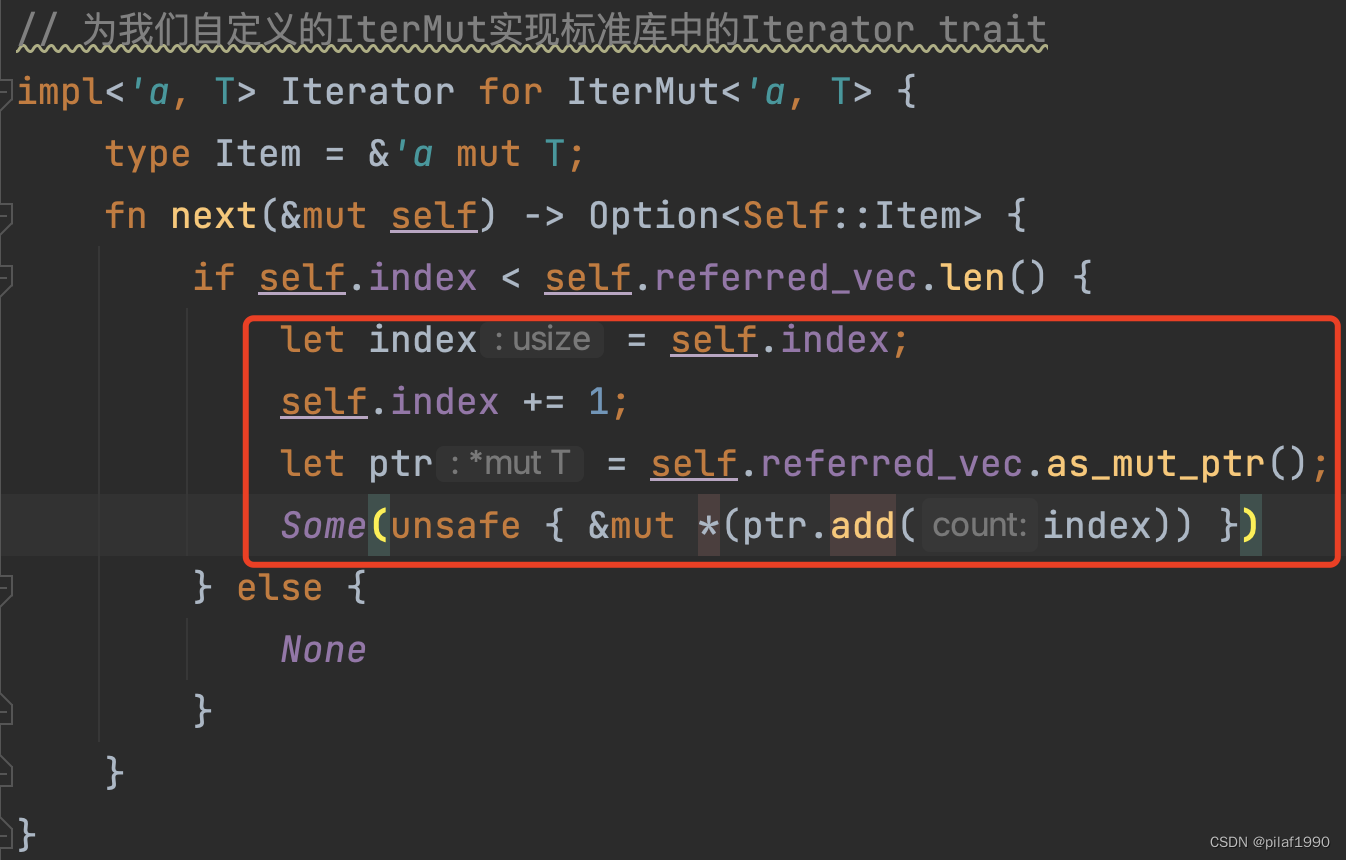Collapse the impl Iterator block fold marker

pyautogui.click(x=5, y=93)
